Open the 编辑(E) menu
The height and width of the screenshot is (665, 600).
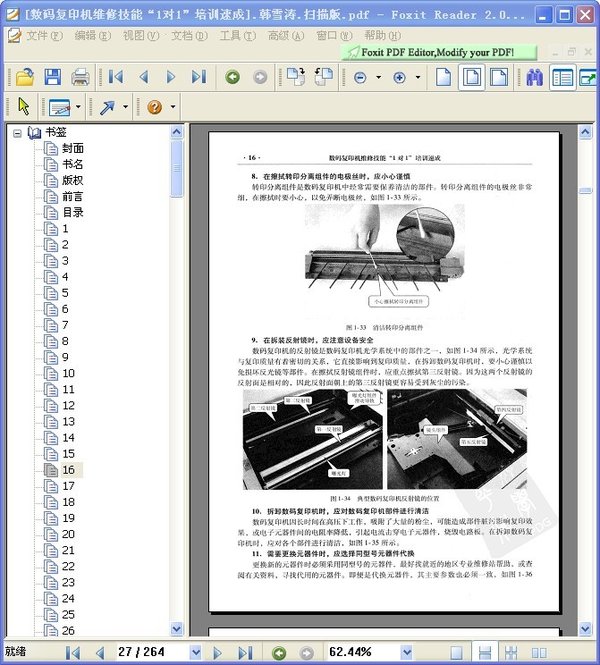point(92,36)
